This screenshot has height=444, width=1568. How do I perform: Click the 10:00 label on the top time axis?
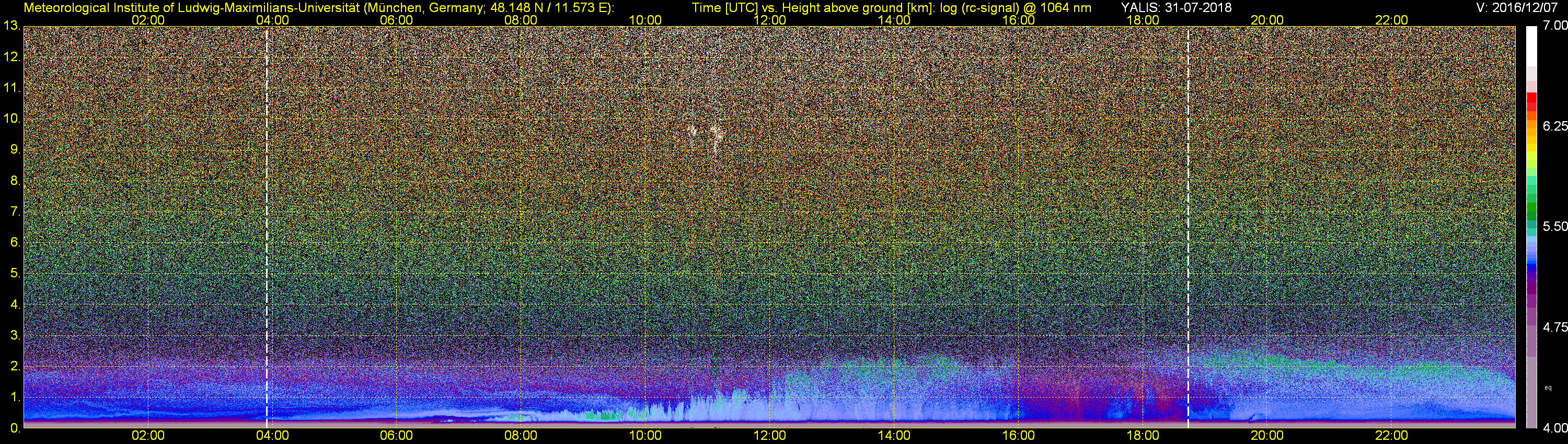[645, 20]
